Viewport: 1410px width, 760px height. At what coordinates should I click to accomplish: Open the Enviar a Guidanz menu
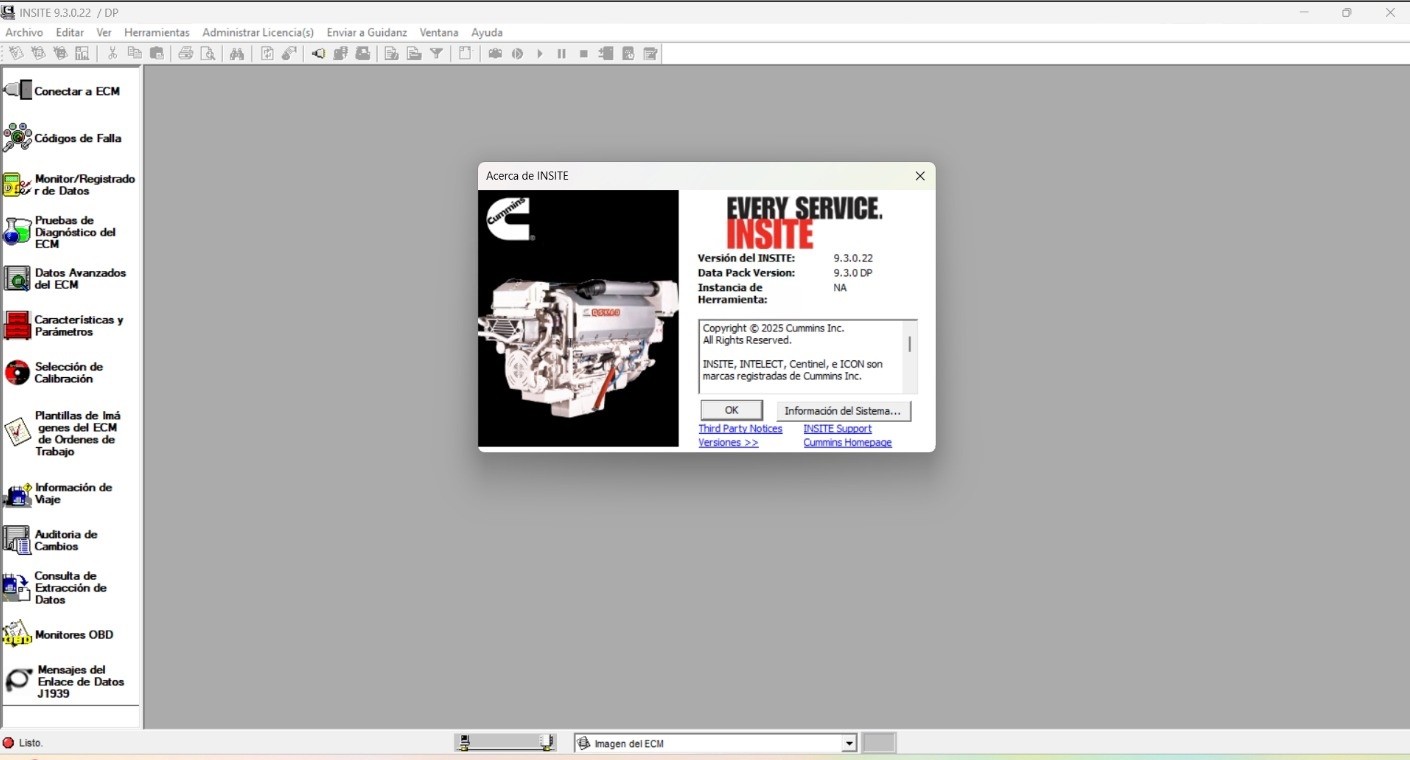(367, 32)
